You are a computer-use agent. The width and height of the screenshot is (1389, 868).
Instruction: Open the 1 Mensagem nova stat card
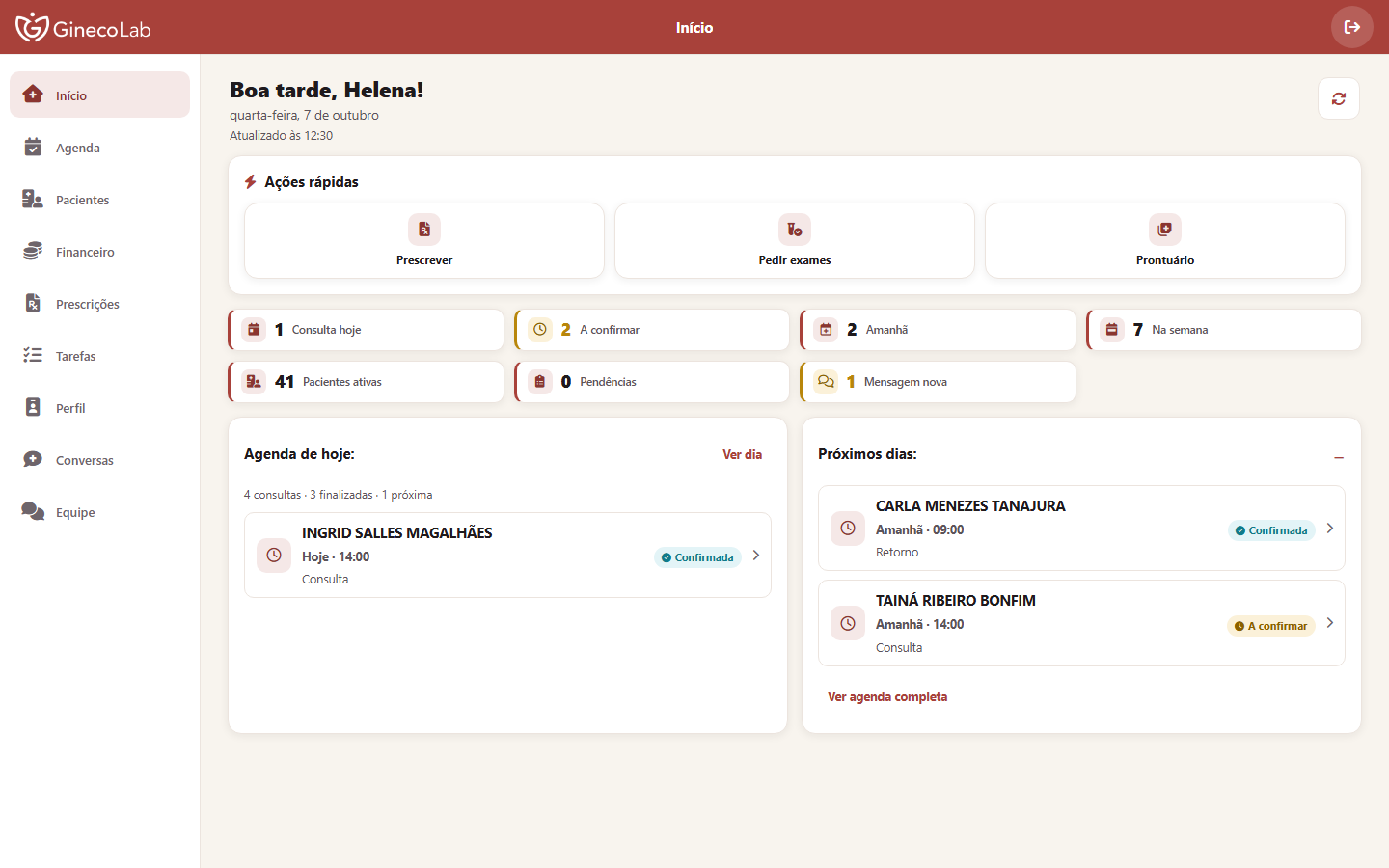point(938,382)
